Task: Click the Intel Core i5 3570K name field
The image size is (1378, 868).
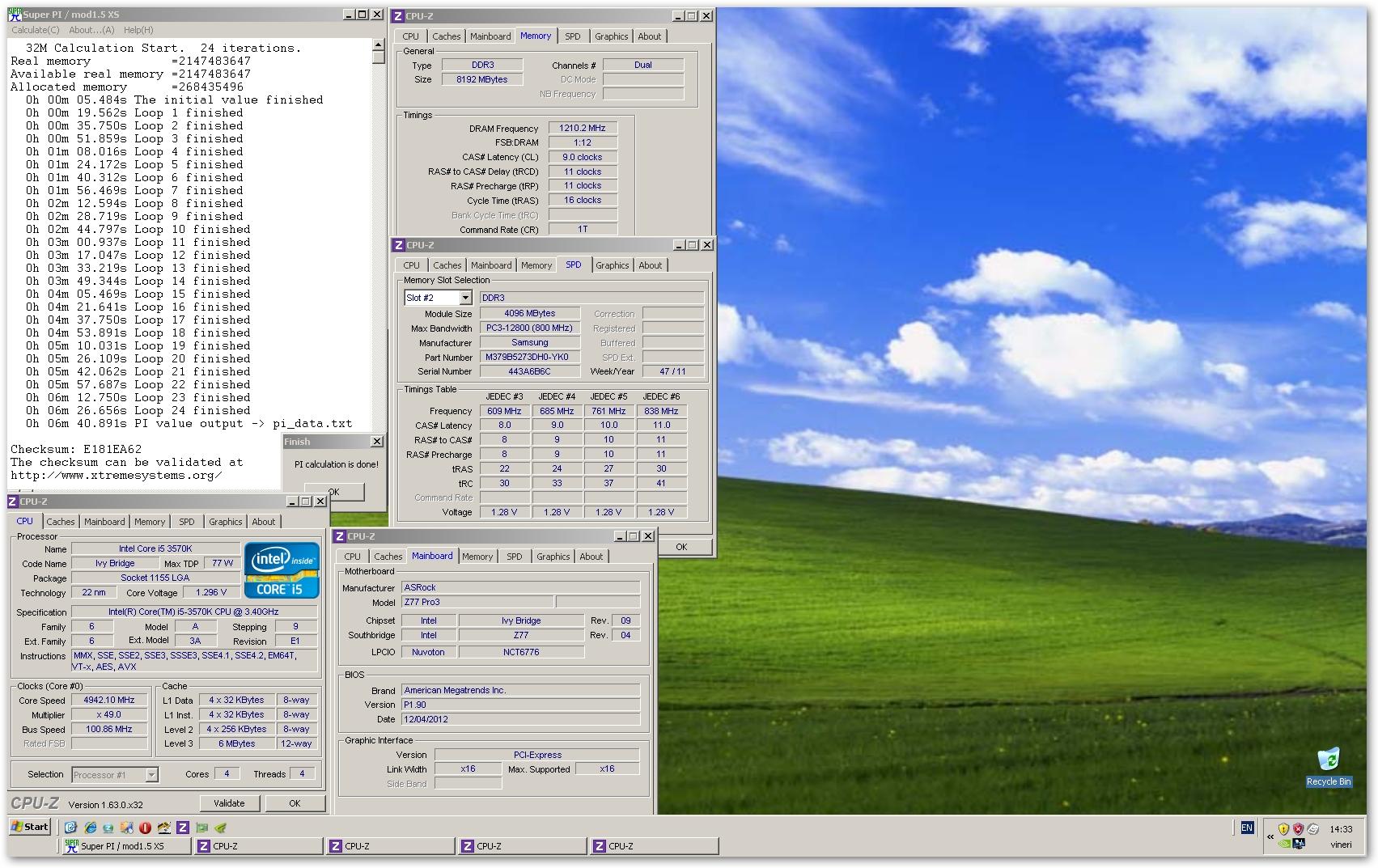Action: [155, 548]
